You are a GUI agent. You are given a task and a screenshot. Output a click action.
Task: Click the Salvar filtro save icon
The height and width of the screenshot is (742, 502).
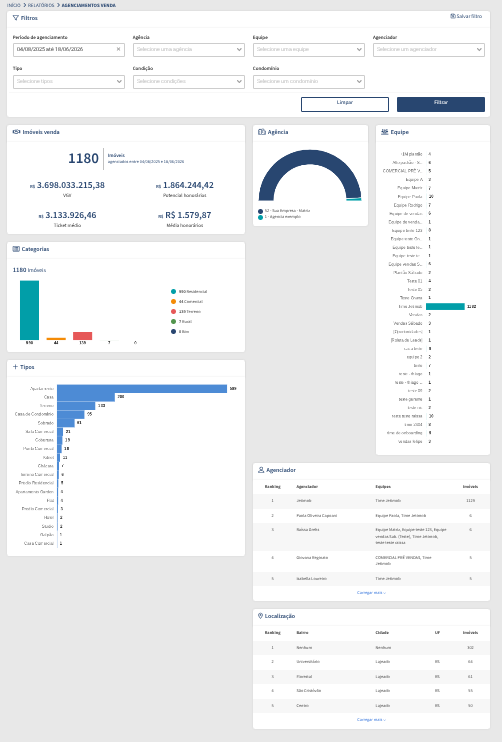452,16
